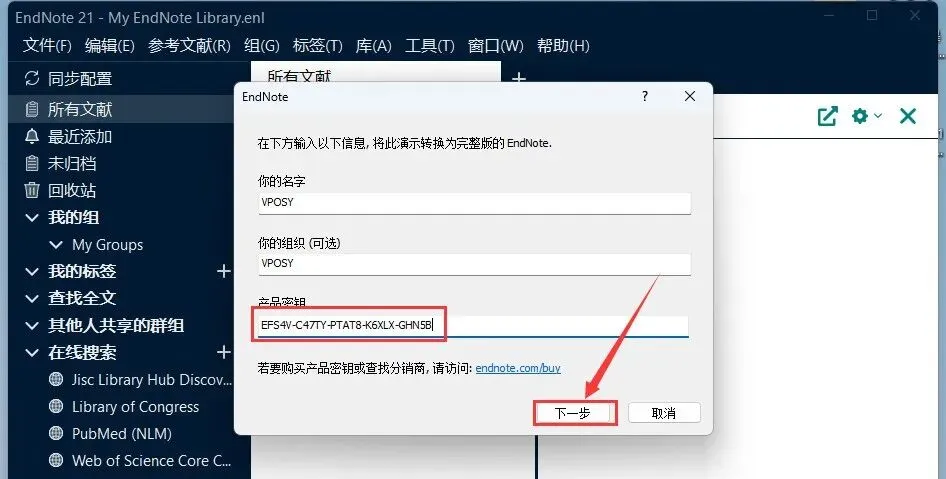Click the PubMed (NLM) globe icon

56,433
